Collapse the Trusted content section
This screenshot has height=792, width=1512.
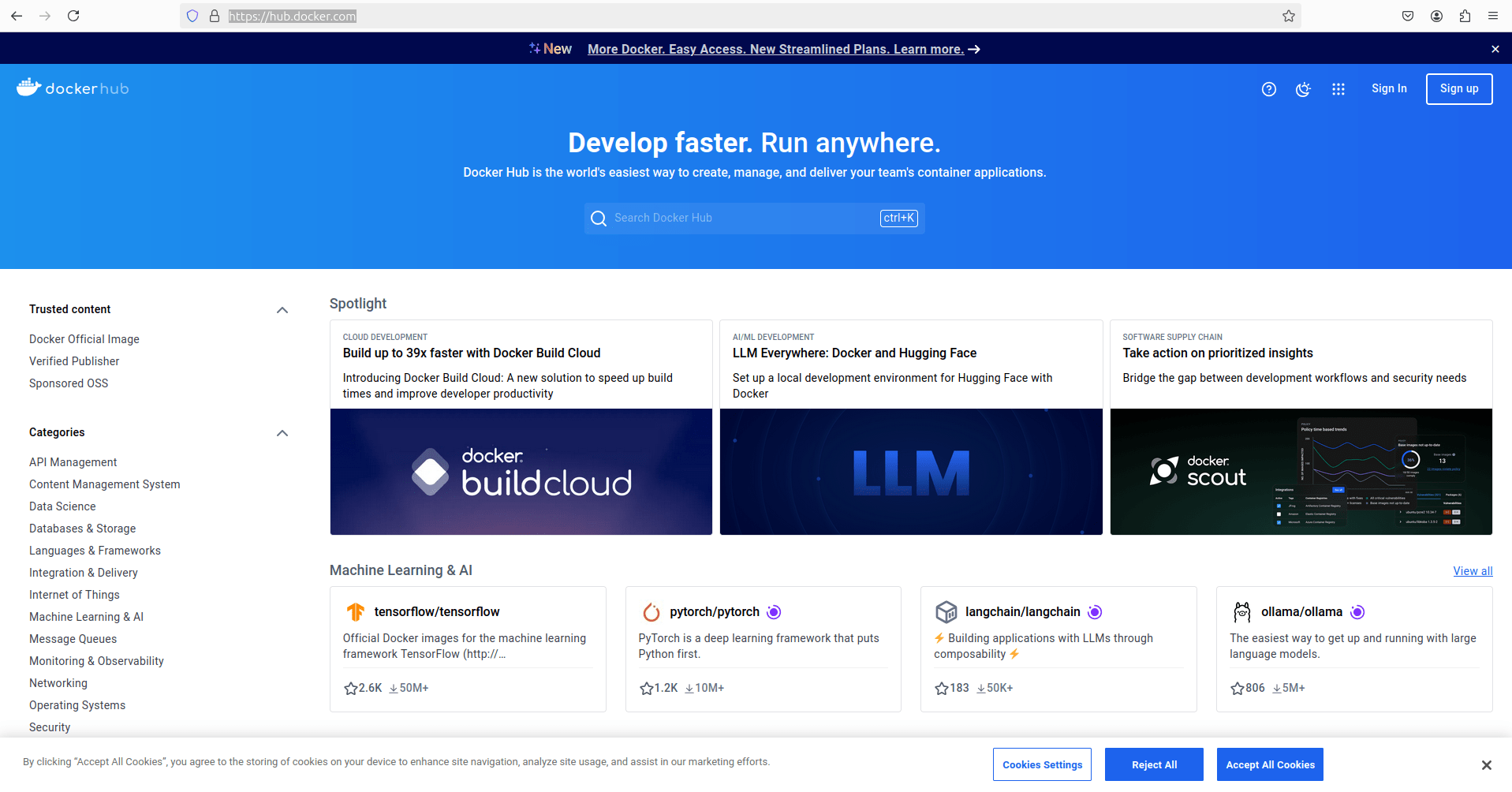tap(282, 310)
